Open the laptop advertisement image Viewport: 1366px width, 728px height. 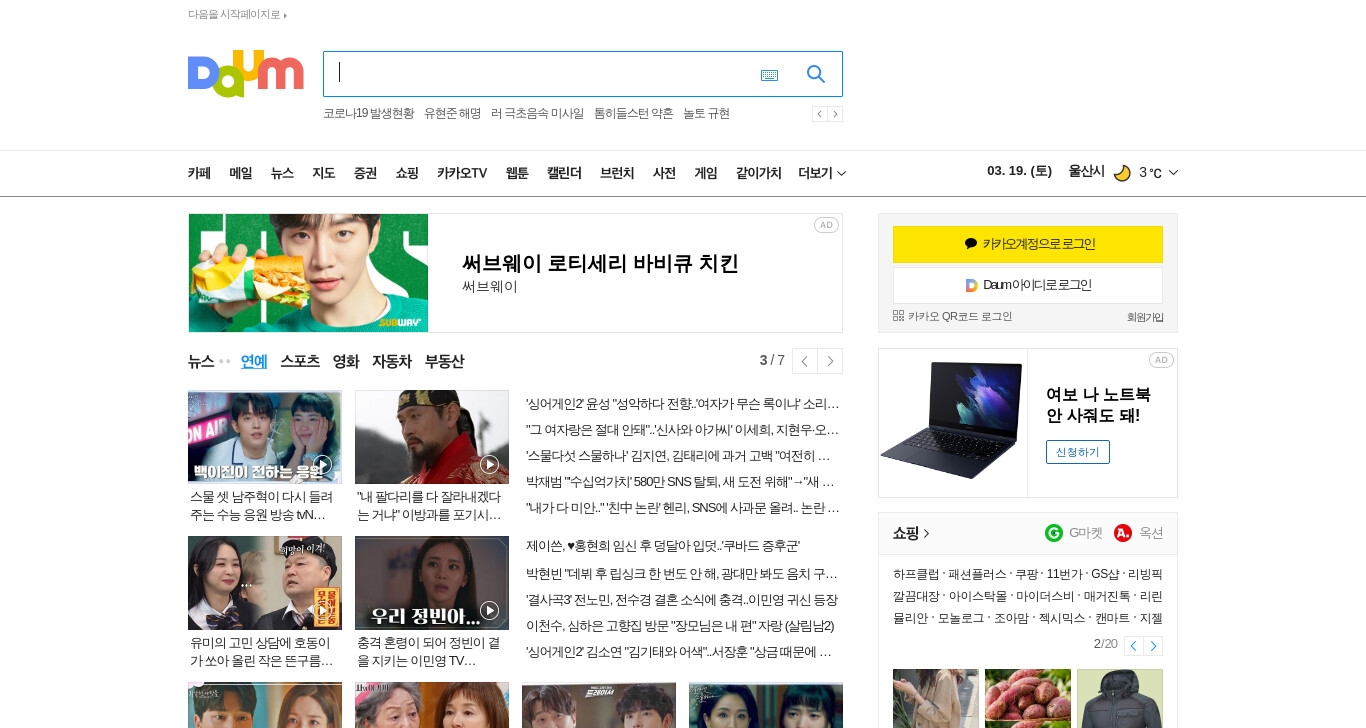952,421
